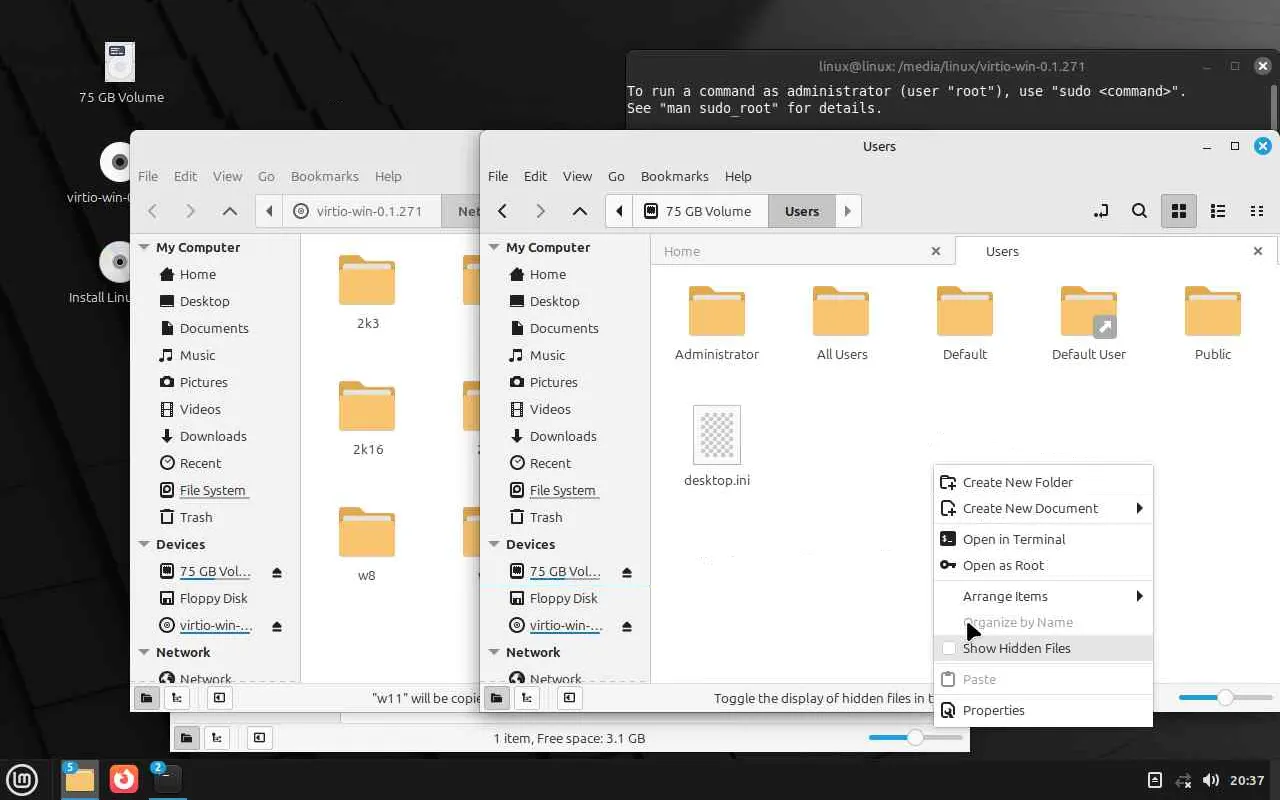Image resolution: width=1280 pixels, height=800 pixels.
Task: Eject virtio-win disc in Users sidebar
Action: click(x=627, y=626)
